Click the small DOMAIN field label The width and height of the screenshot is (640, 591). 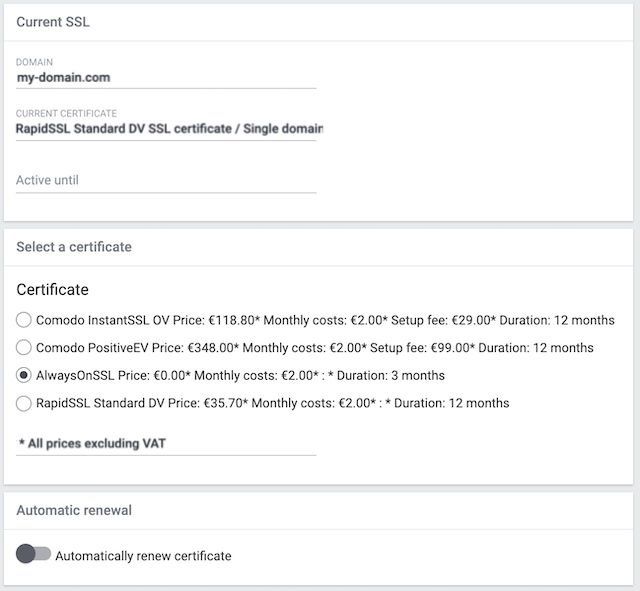click(35, 62)
